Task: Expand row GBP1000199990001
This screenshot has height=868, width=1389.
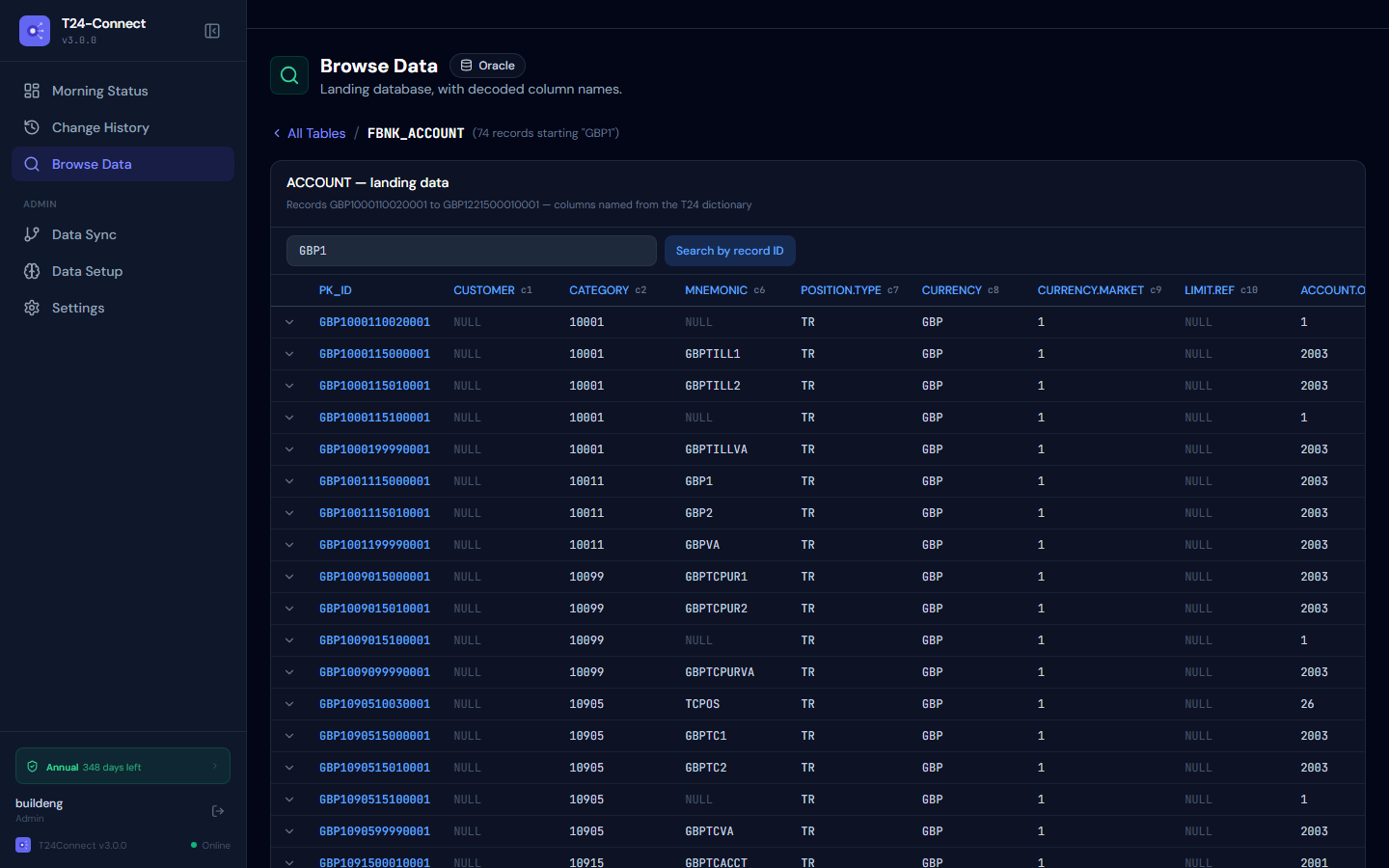Action: click(x=289, y=449)
